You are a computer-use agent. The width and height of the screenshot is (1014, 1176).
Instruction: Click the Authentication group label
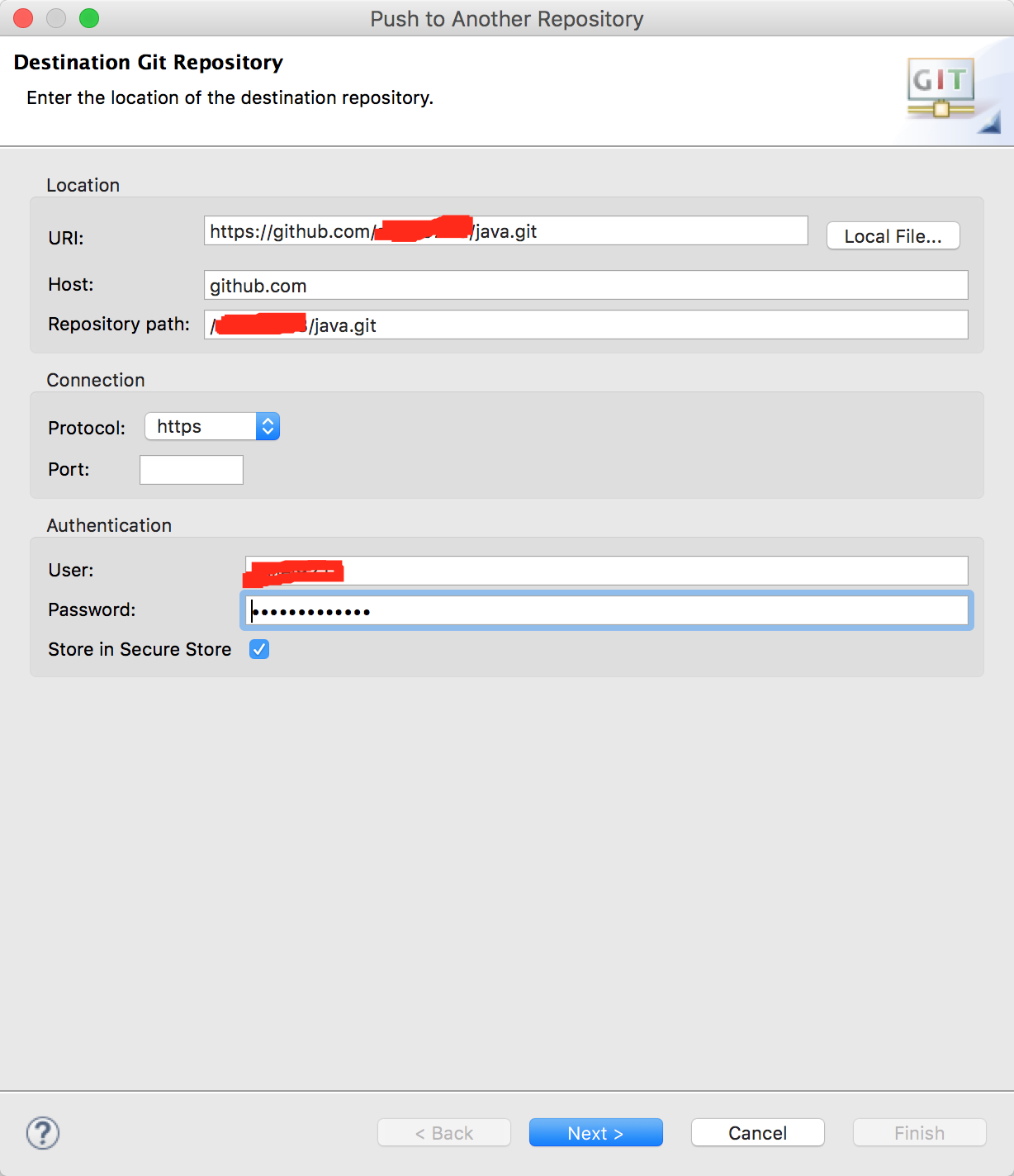tap(109, 525)
